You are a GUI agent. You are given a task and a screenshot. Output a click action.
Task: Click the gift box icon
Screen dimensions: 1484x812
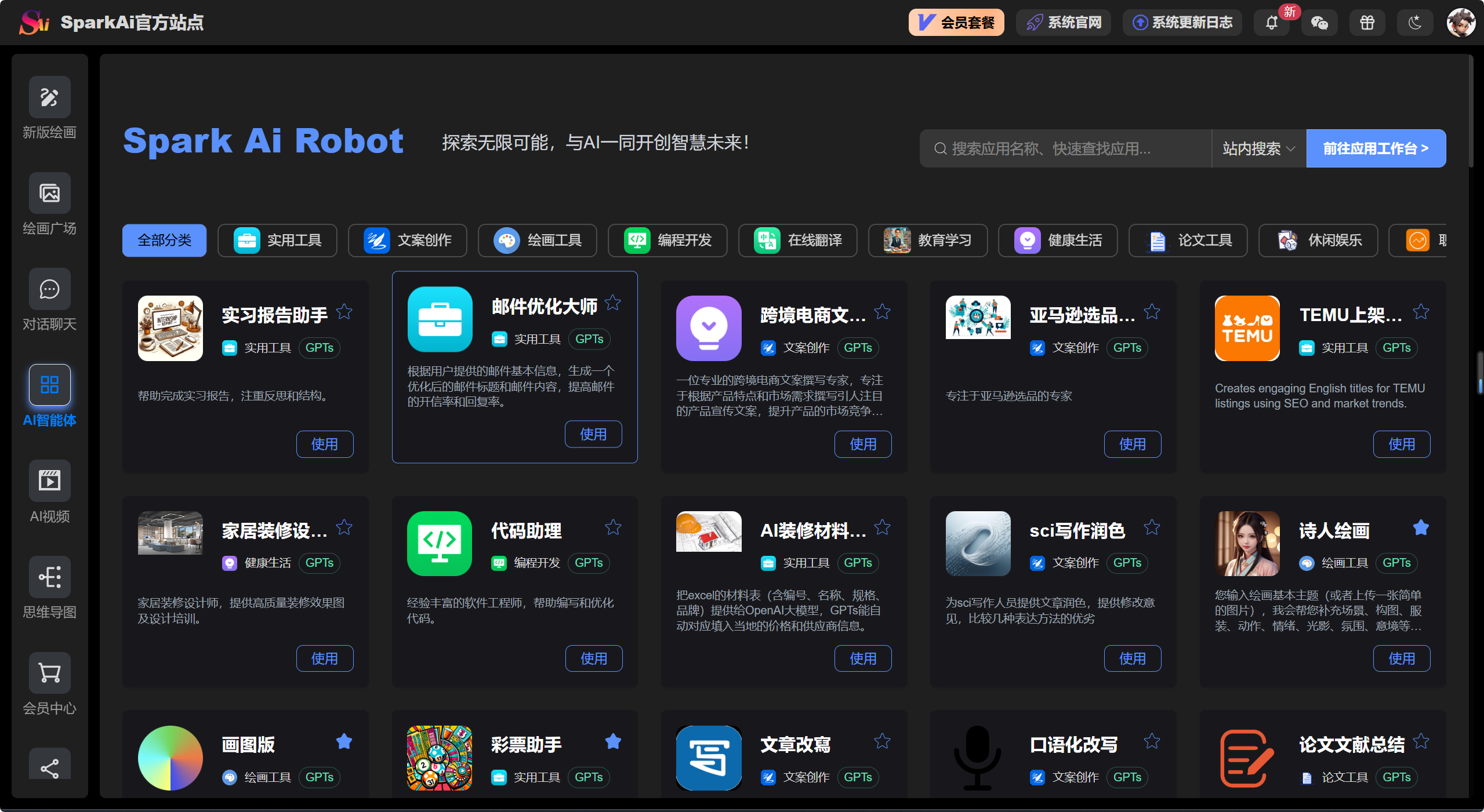pos(1367,23)
